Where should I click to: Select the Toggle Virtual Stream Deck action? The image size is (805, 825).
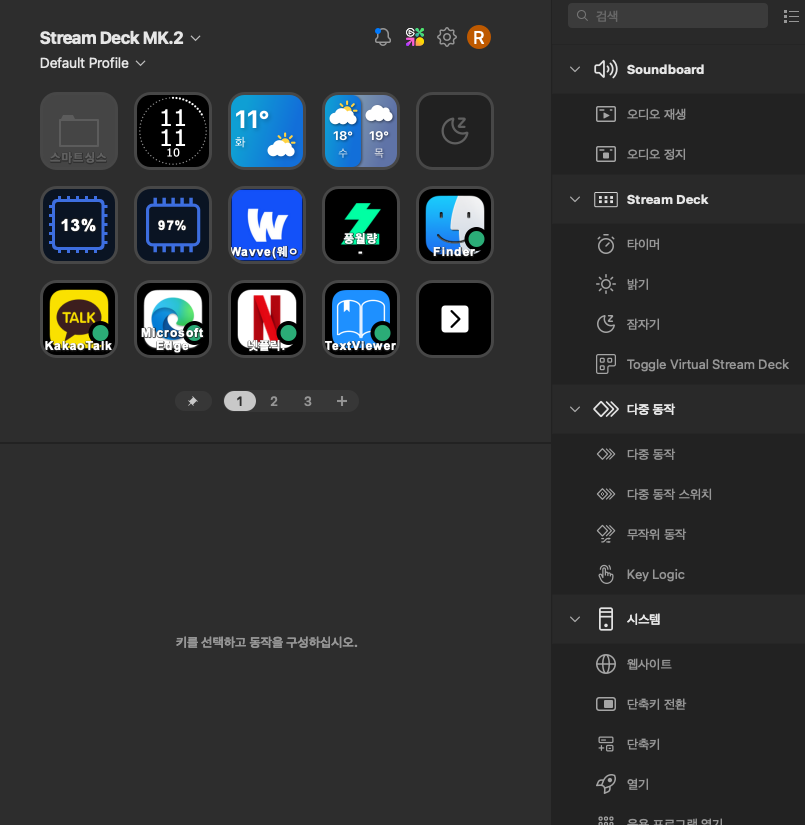[x=707, y=365]
